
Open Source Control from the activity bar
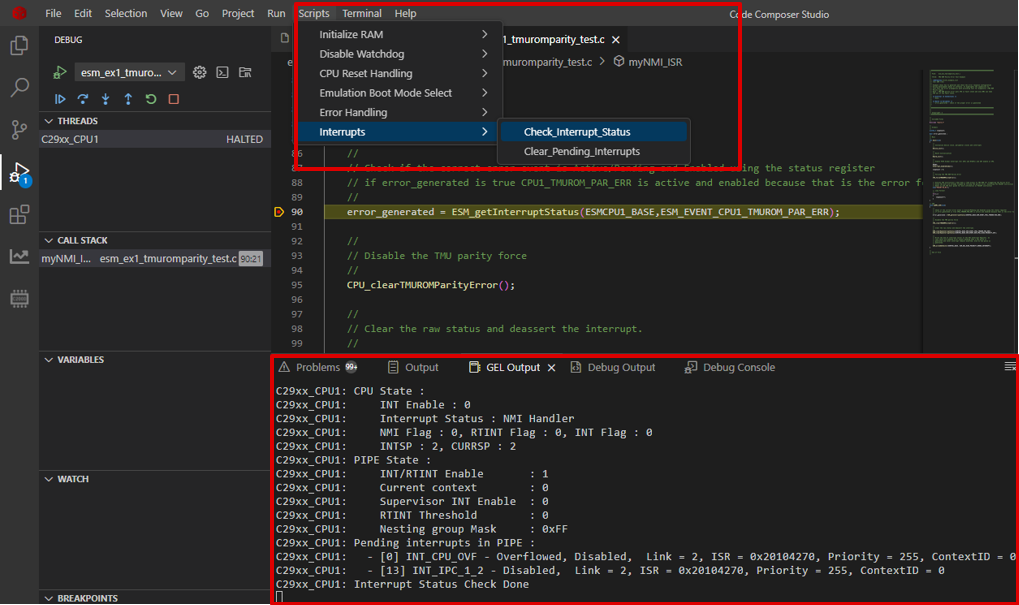pos(19,131)
